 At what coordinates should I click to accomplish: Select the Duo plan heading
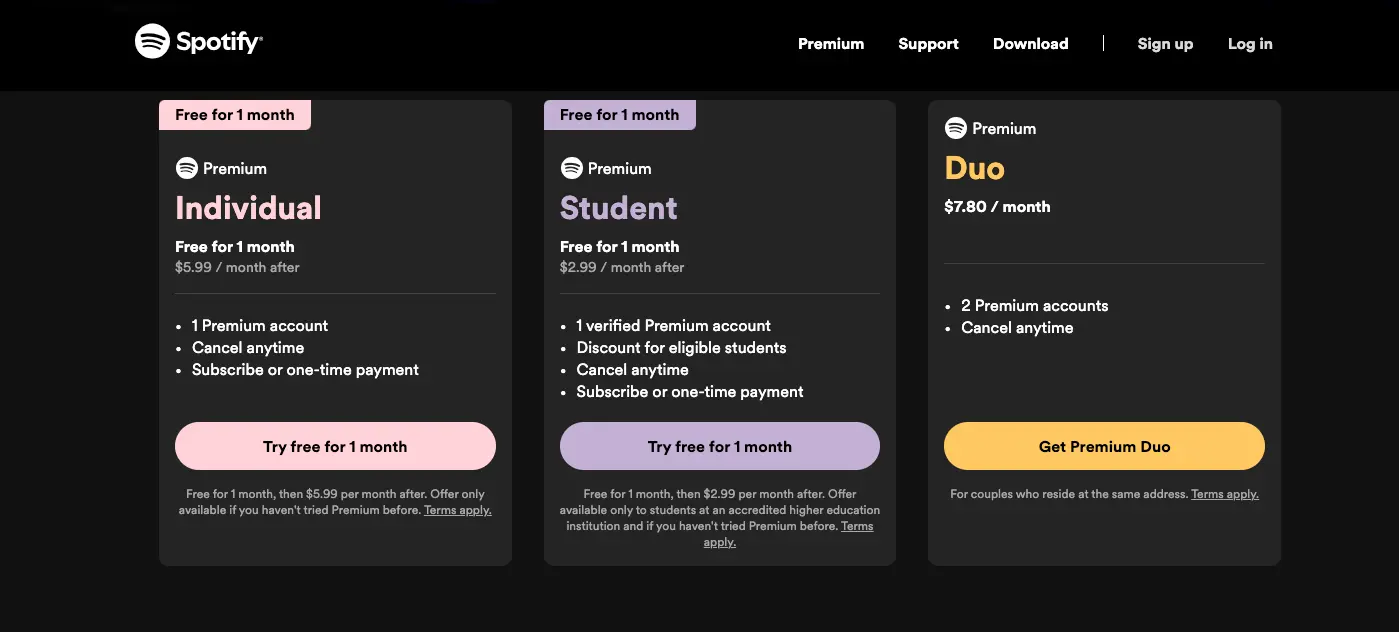pyautogui.click(x=974, y=168)
